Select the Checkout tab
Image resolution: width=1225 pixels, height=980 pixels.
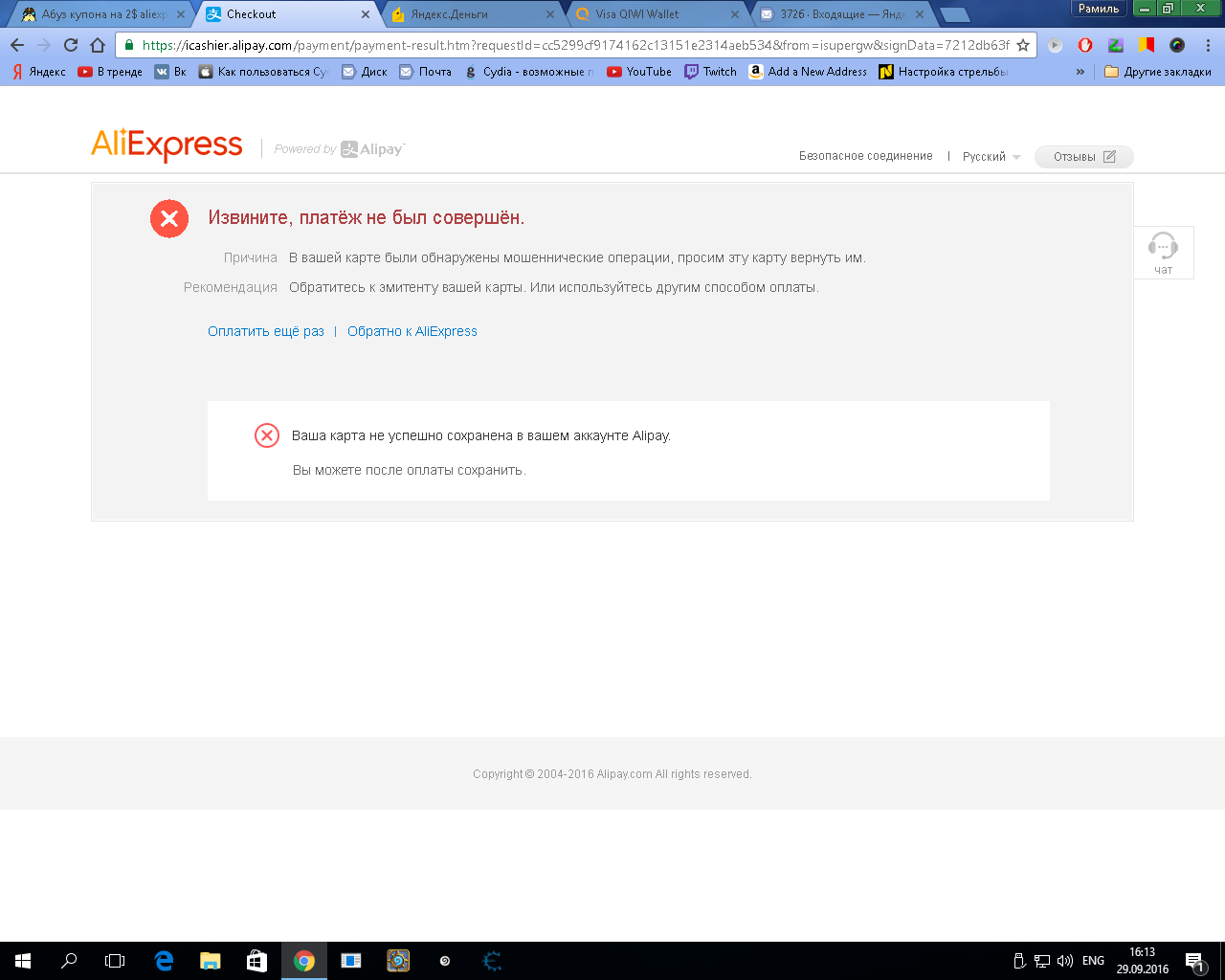point(285,14)
